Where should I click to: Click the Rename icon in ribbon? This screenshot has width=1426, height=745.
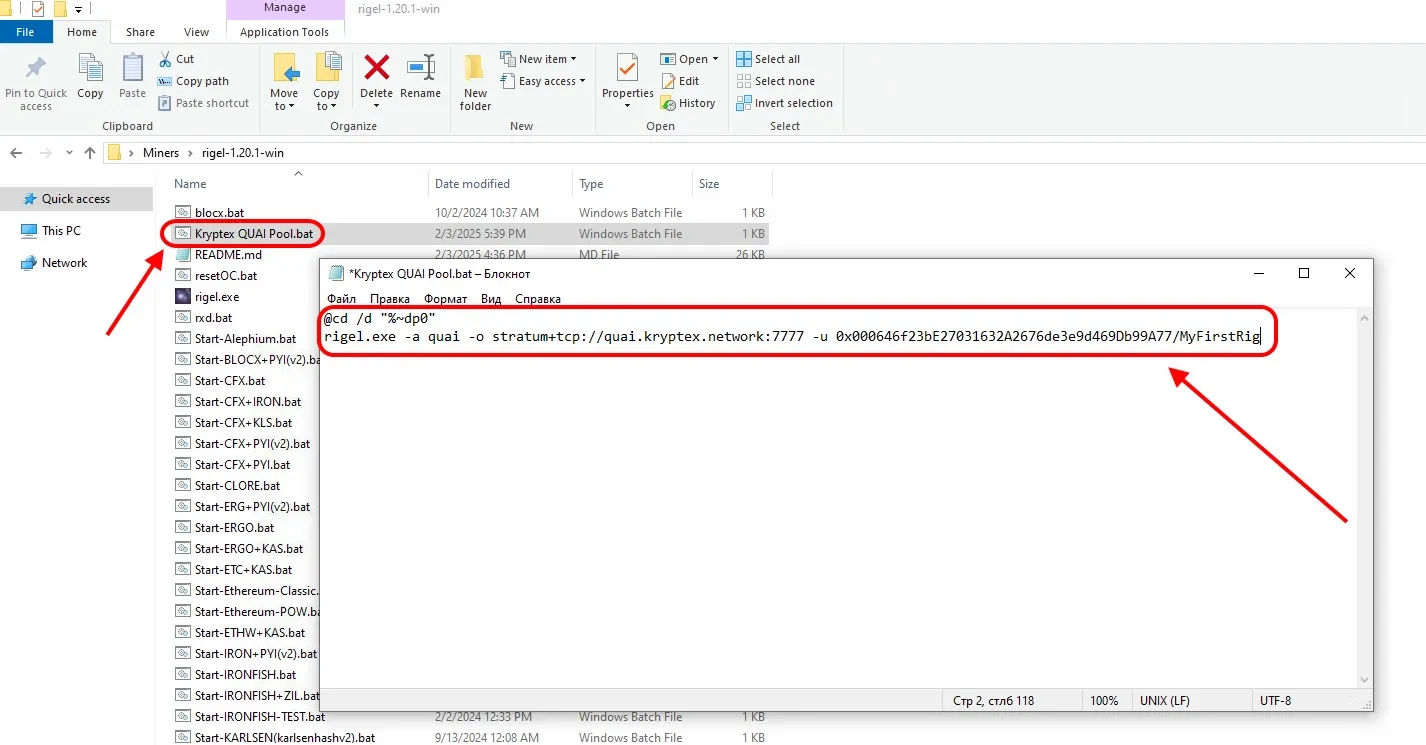click(x=420, y=68)
